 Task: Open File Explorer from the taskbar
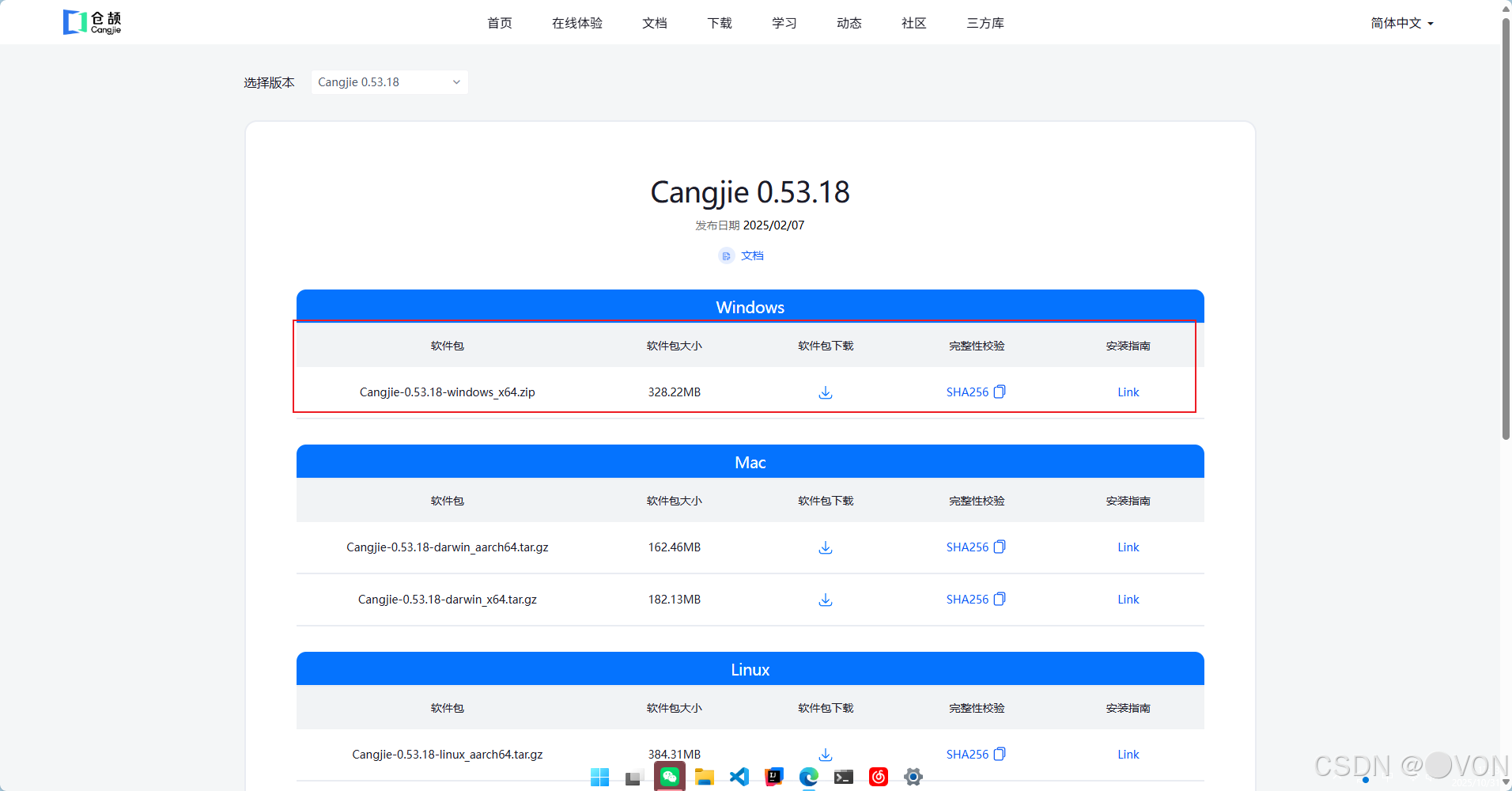704,777
